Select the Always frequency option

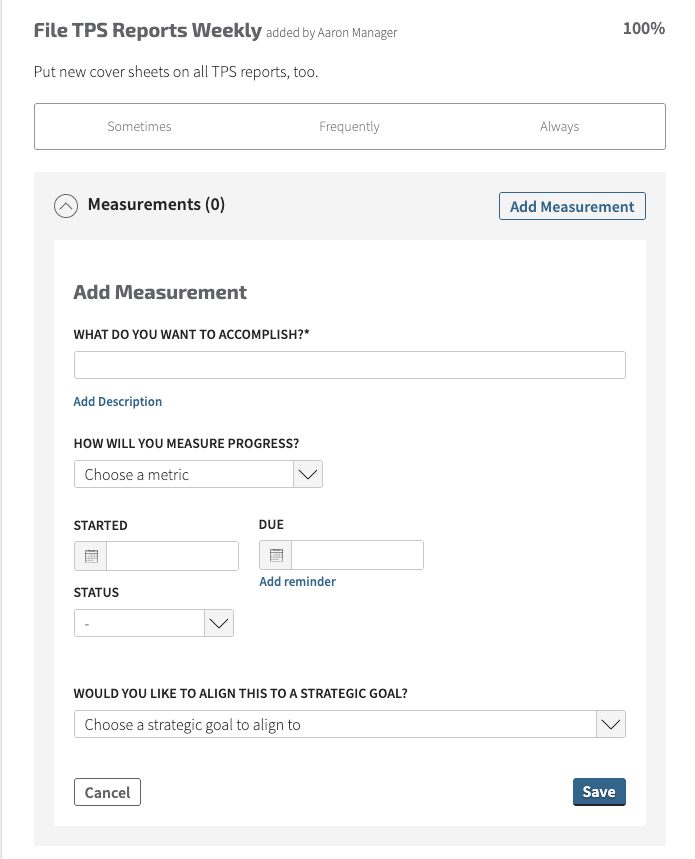click(559, 127)
